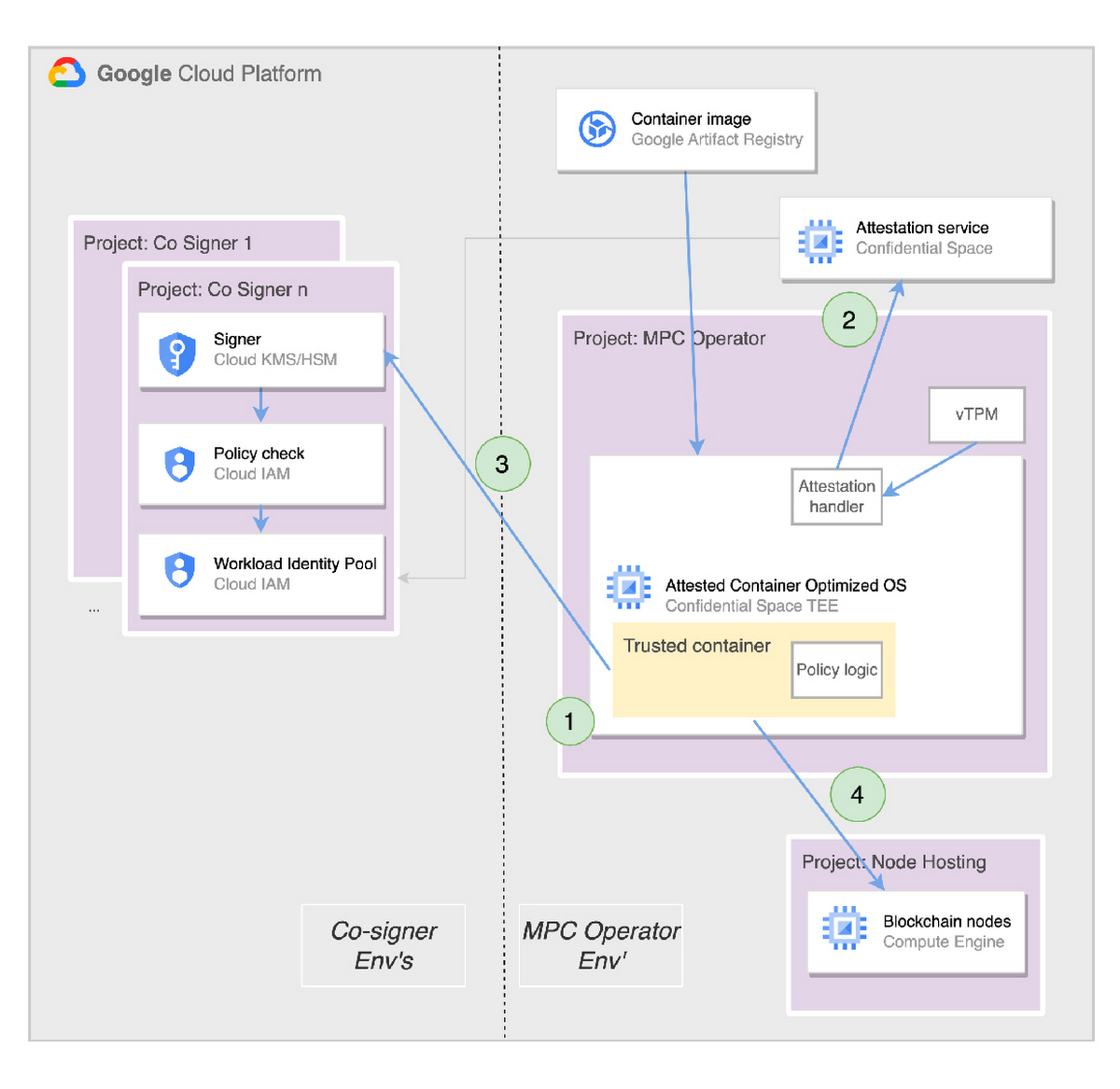The image size is (1120, 1089).
Task: Click the Attested Container Optimized OS title
Action: [x=786, y=585]
